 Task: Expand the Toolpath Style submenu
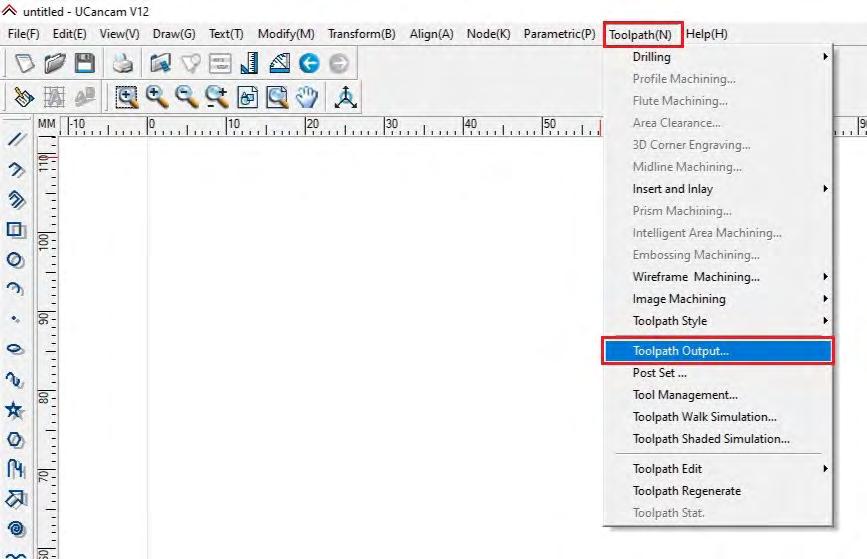pos(719,321)
